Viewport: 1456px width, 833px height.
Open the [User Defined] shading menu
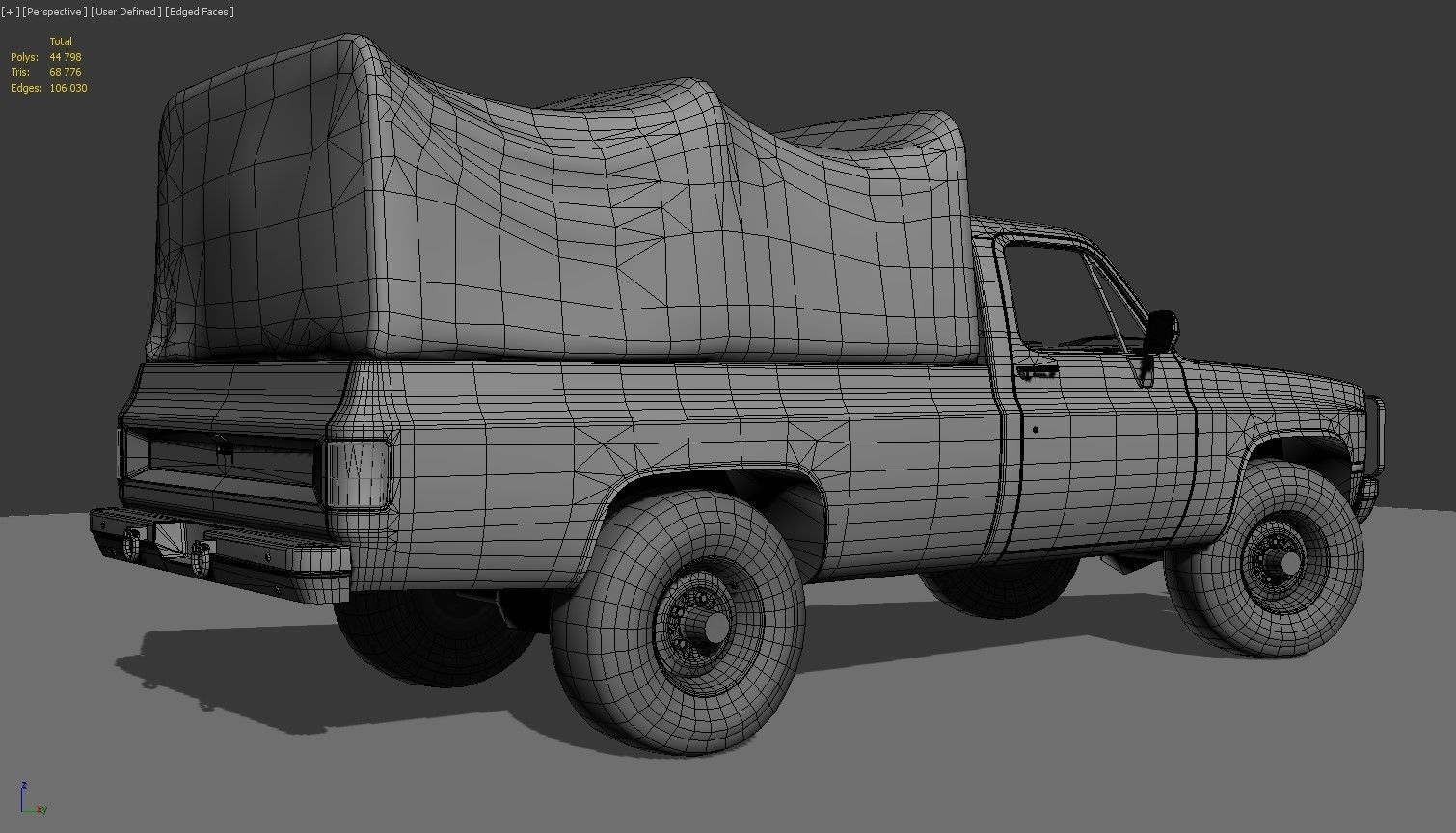(x=126, y=12)
